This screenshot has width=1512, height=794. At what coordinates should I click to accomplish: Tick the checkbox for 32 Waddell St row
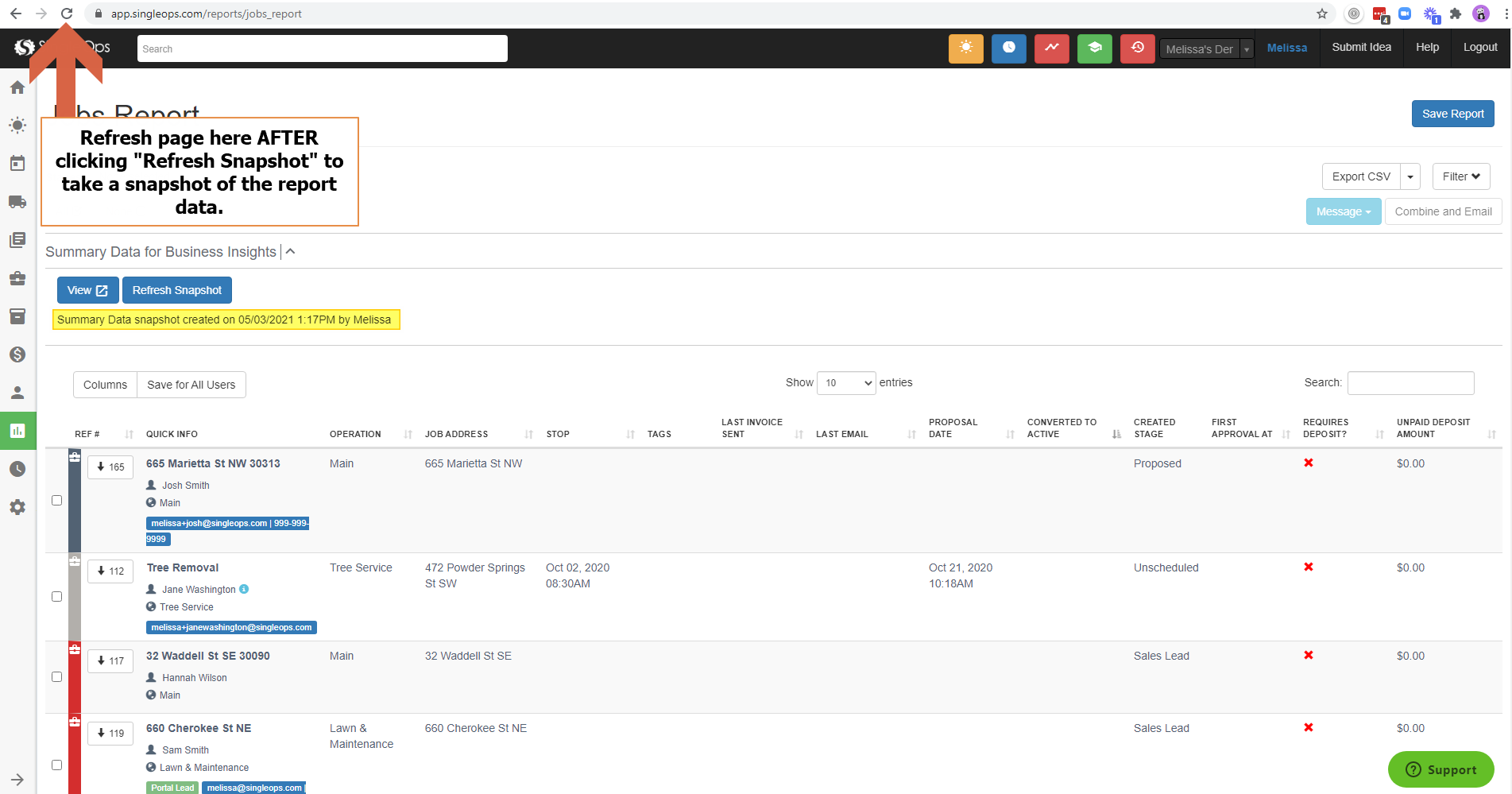click(x=57, y=677)
